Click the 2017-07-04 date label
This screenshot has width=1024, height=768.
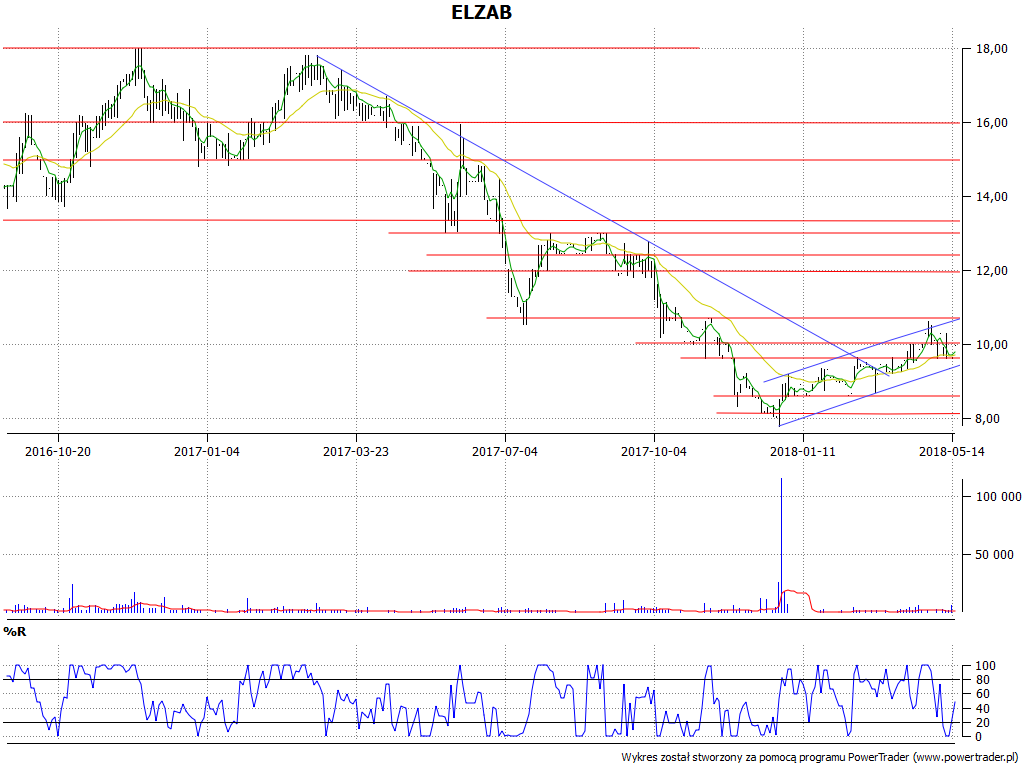tap(505, 451)
